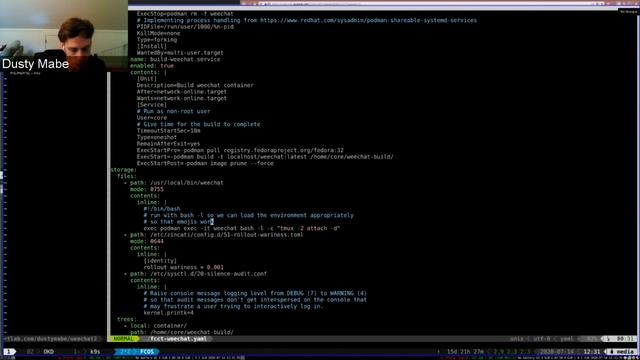The image size is (640, 360).
Task: Click the line 'PIDFile=/run/user/1000/%n-pid'
Action: pos(185,27)
